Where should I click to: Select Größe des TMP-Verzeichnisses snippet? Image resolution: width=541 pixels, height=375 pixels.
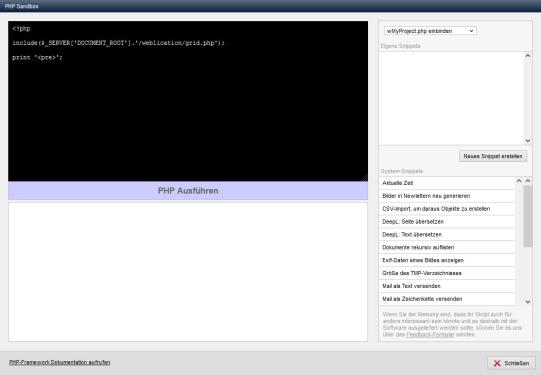tap(447, 273)
